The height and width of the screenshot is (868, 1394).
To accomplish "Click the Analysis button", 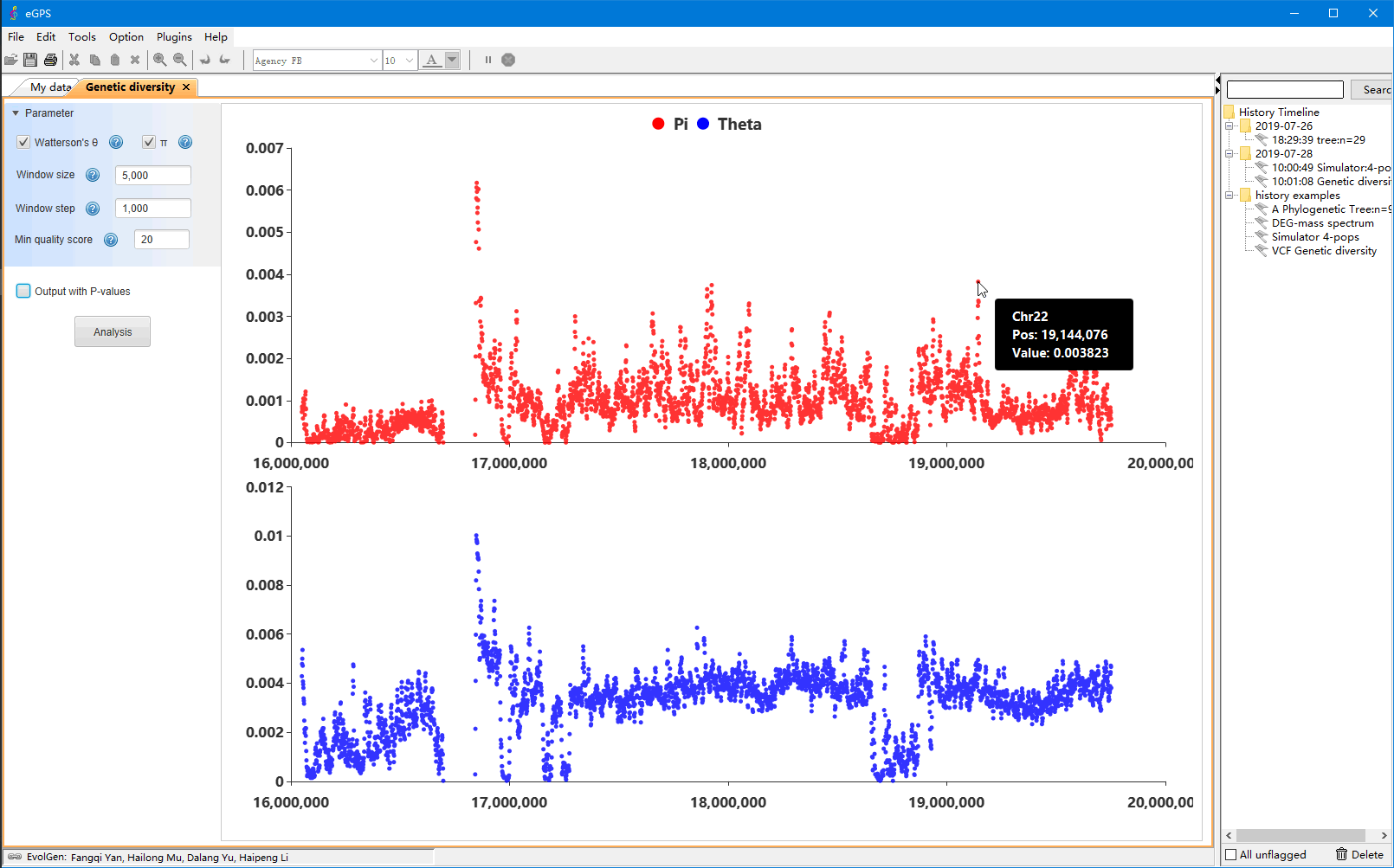I will 113,331.
